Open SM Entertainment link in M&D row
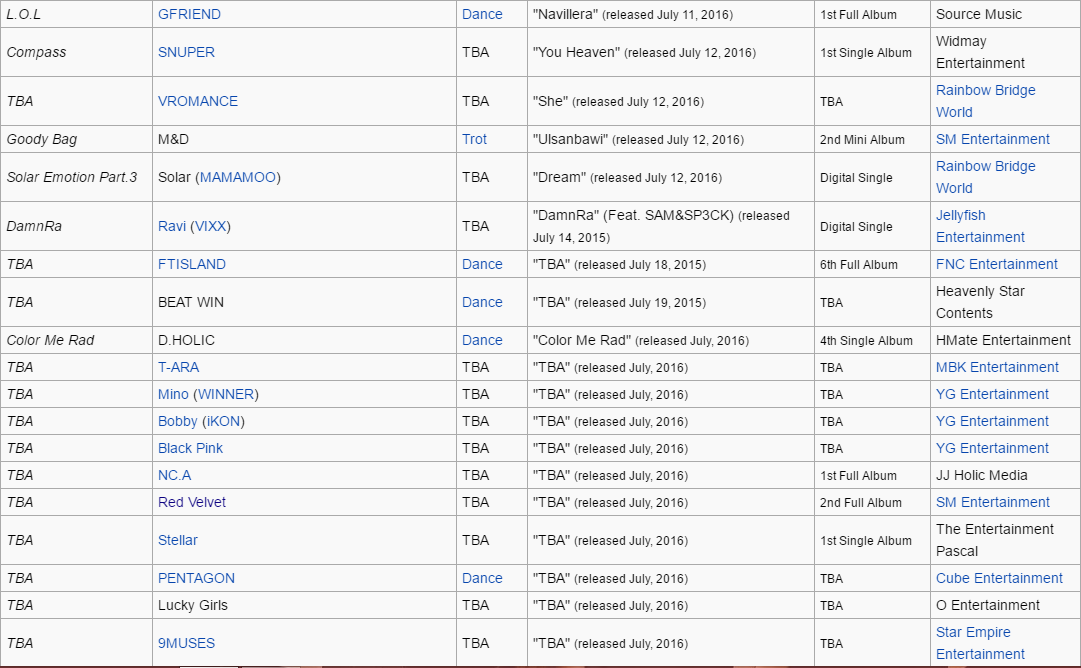1081x668 pixels. pos(992,139)
